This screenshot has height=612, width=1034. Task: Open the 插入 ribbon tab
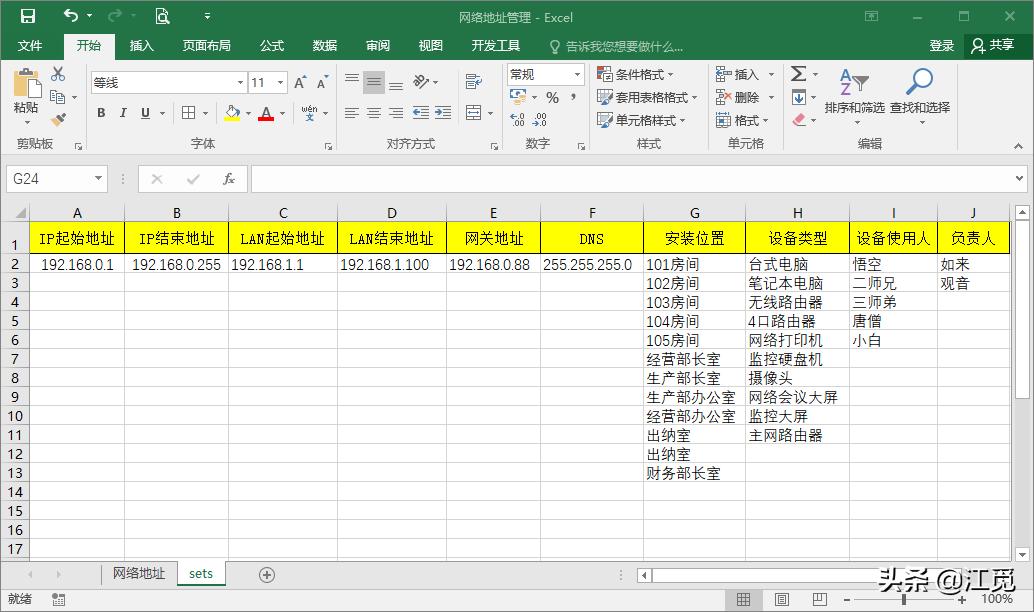[142, 46]
